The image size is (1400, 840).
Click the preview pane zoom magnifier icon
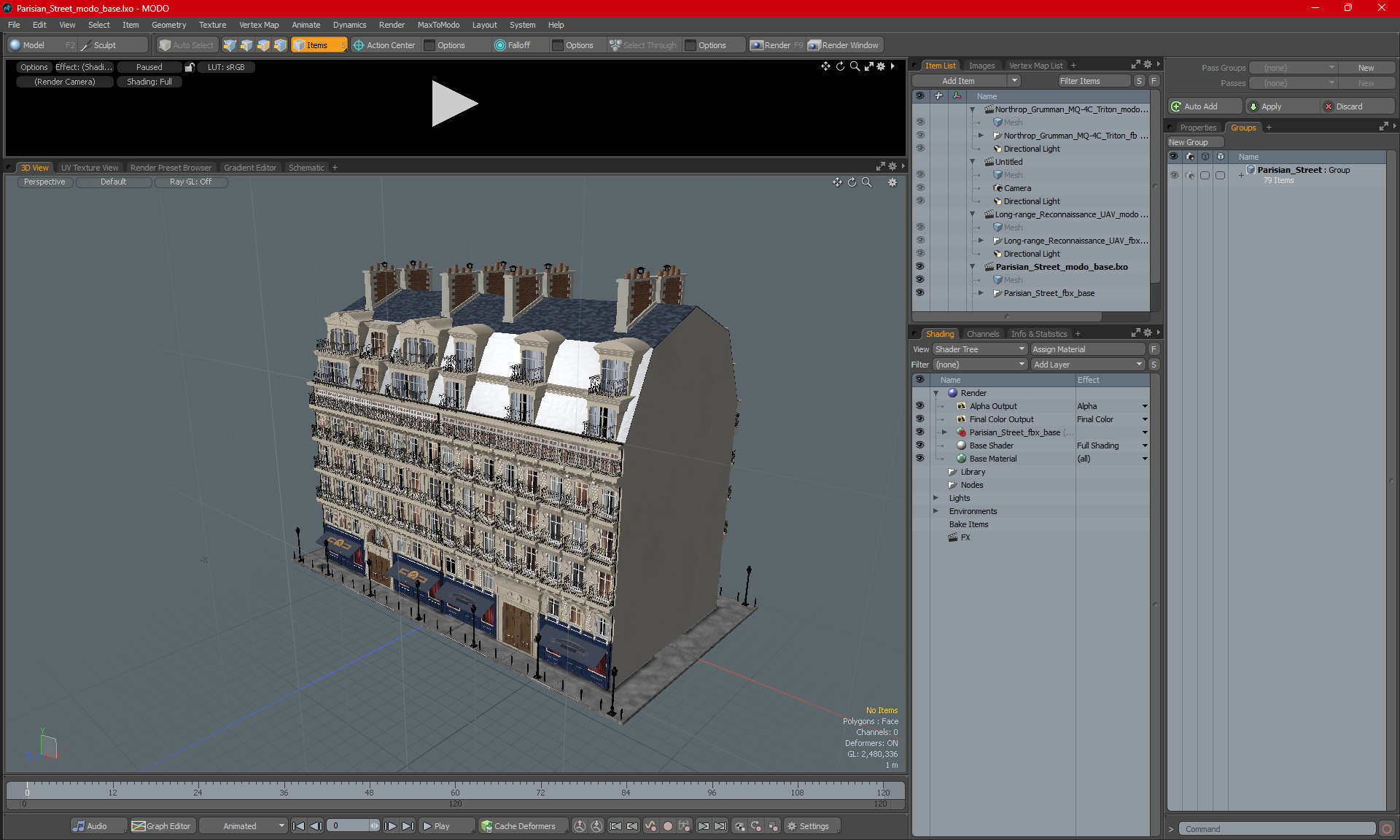pos(855,66)
